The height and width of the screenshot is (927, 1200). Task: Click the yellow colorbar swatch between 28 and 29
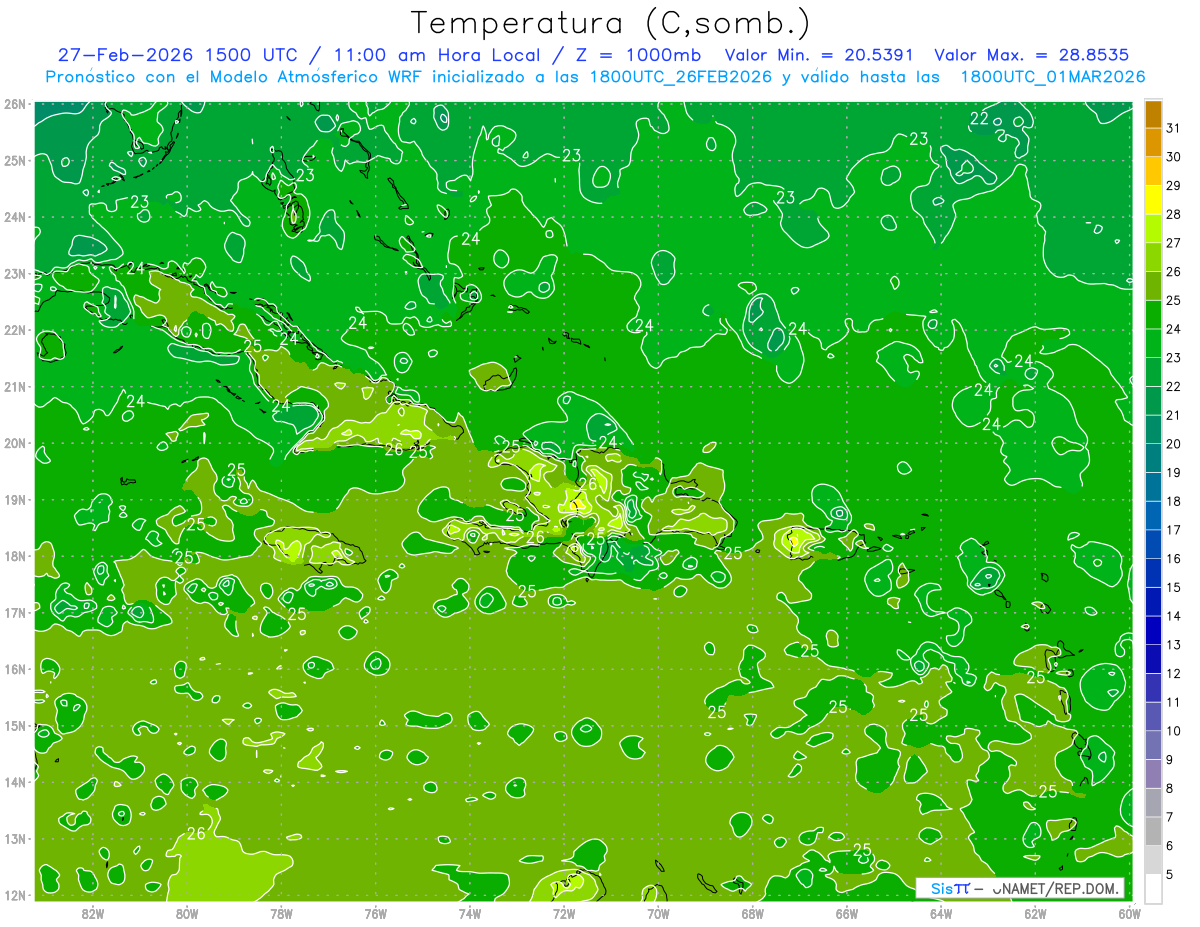click(x=1153, y=199)
